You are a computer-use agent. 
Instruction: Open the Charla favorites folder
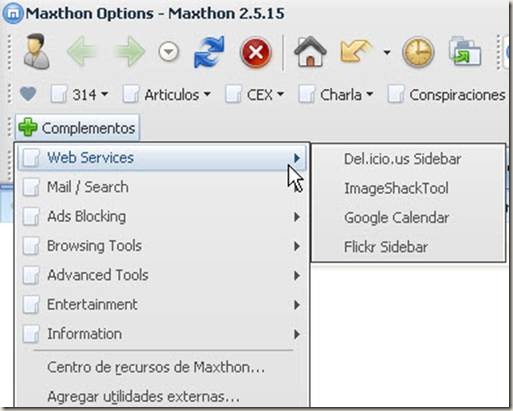pyautogui.click(x=335, y=95)
